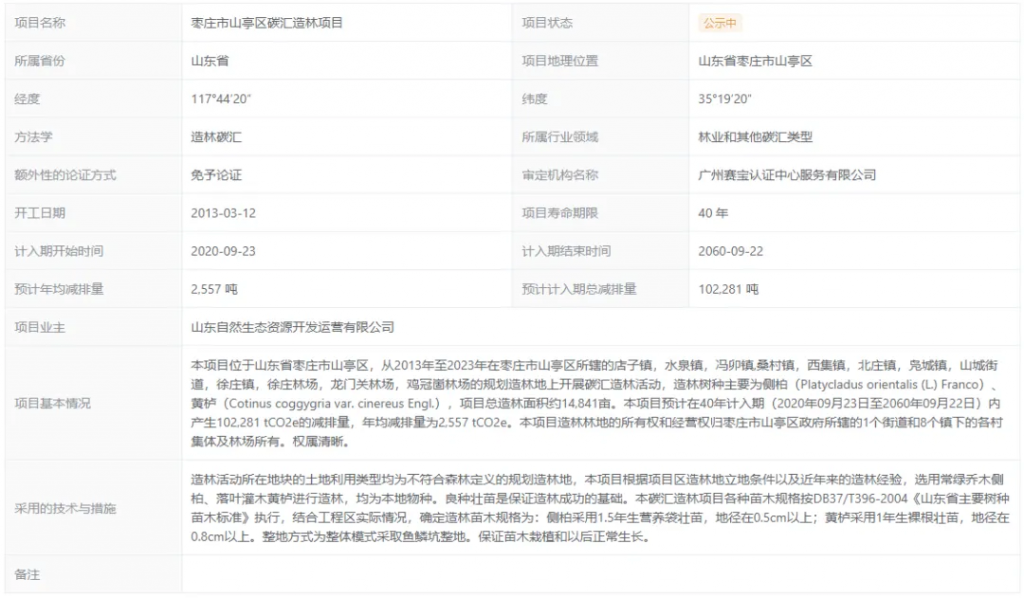Click latitude value 35°19'20"
1024x598 pixels.
point(724,99)
